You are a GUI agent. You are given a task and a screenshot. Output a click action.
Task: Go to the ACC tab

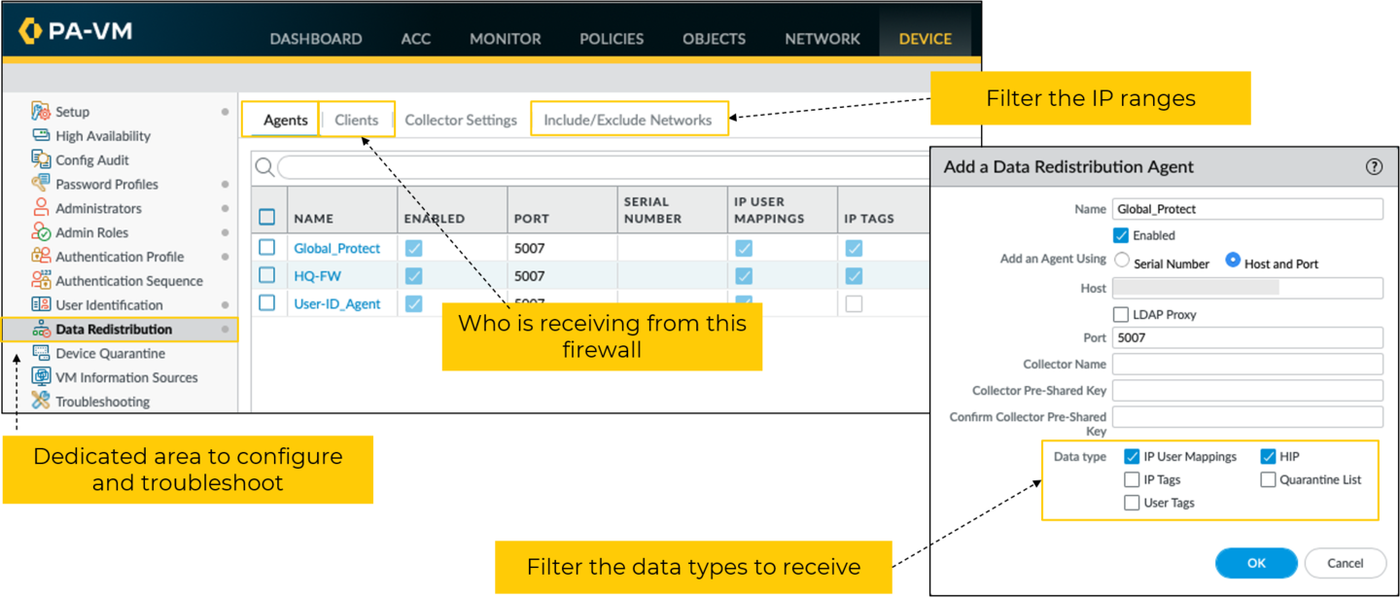(416, 39)
